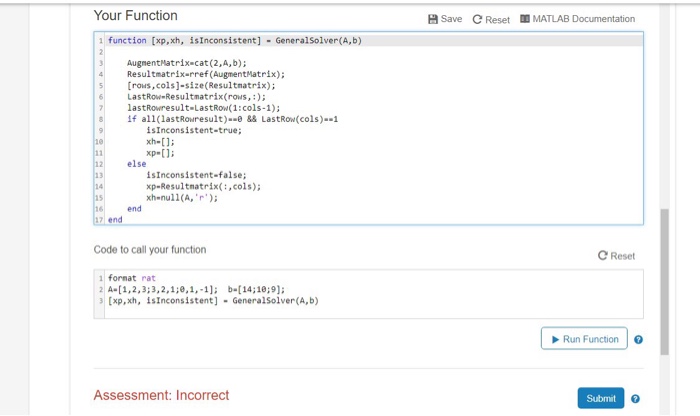Click line 1 function declaration in editor

click(x=235, y=41)
